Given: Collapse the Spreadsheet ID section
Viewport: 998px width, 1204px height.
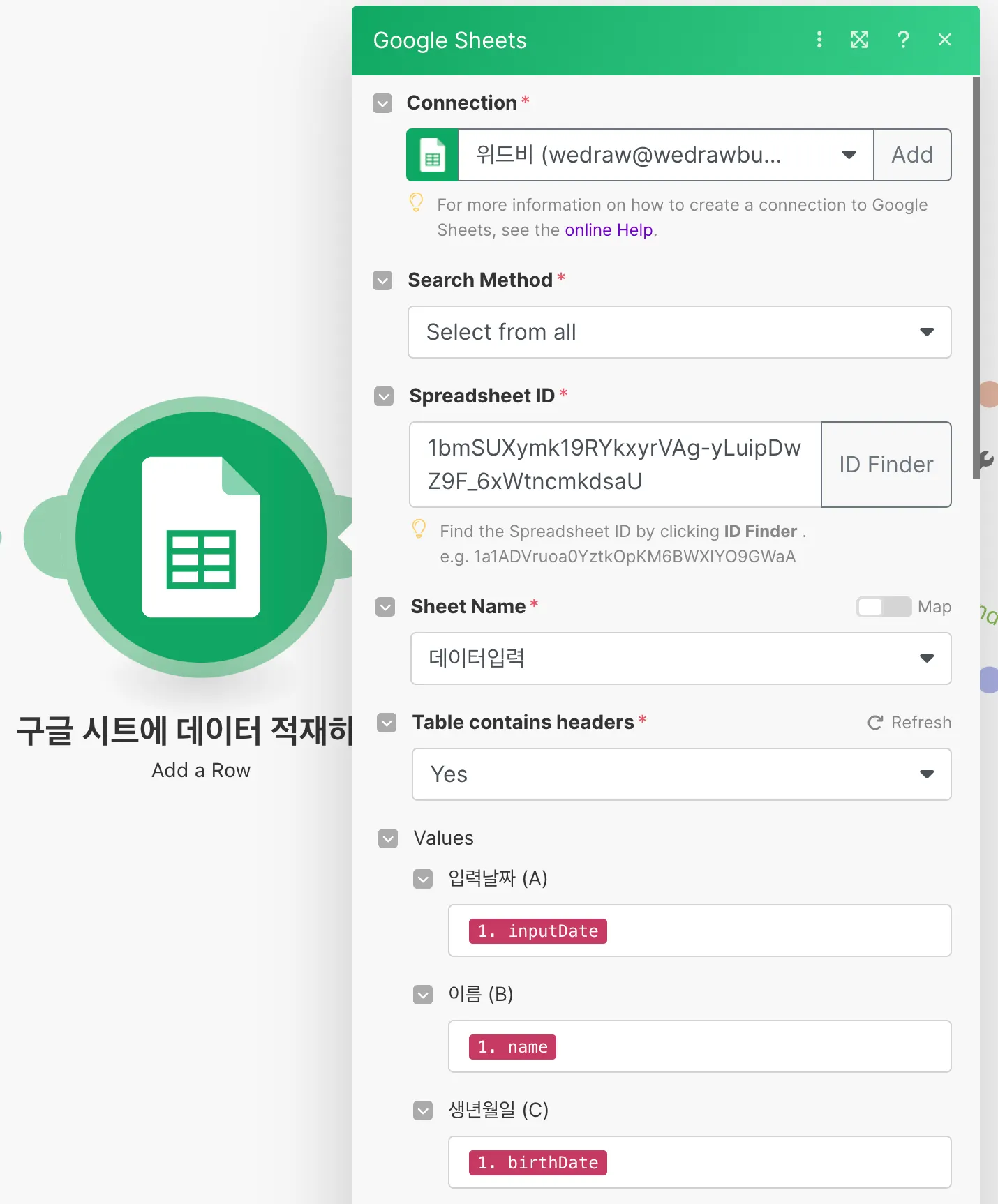Looking at the screenshot, I should [x=384, y=396].
